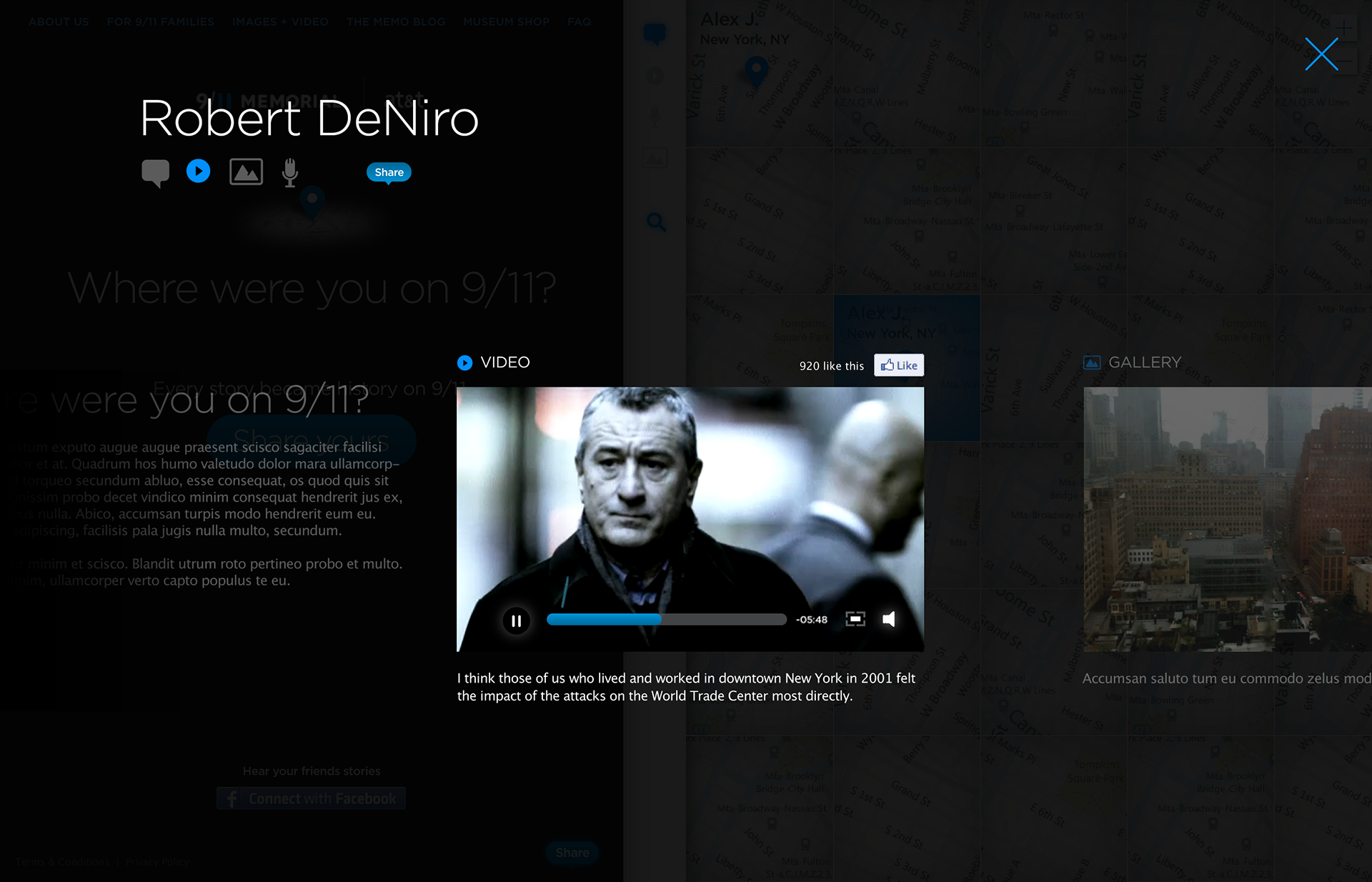
Task: Close the overlay with the blue X
Action: tap(1321, 54)
